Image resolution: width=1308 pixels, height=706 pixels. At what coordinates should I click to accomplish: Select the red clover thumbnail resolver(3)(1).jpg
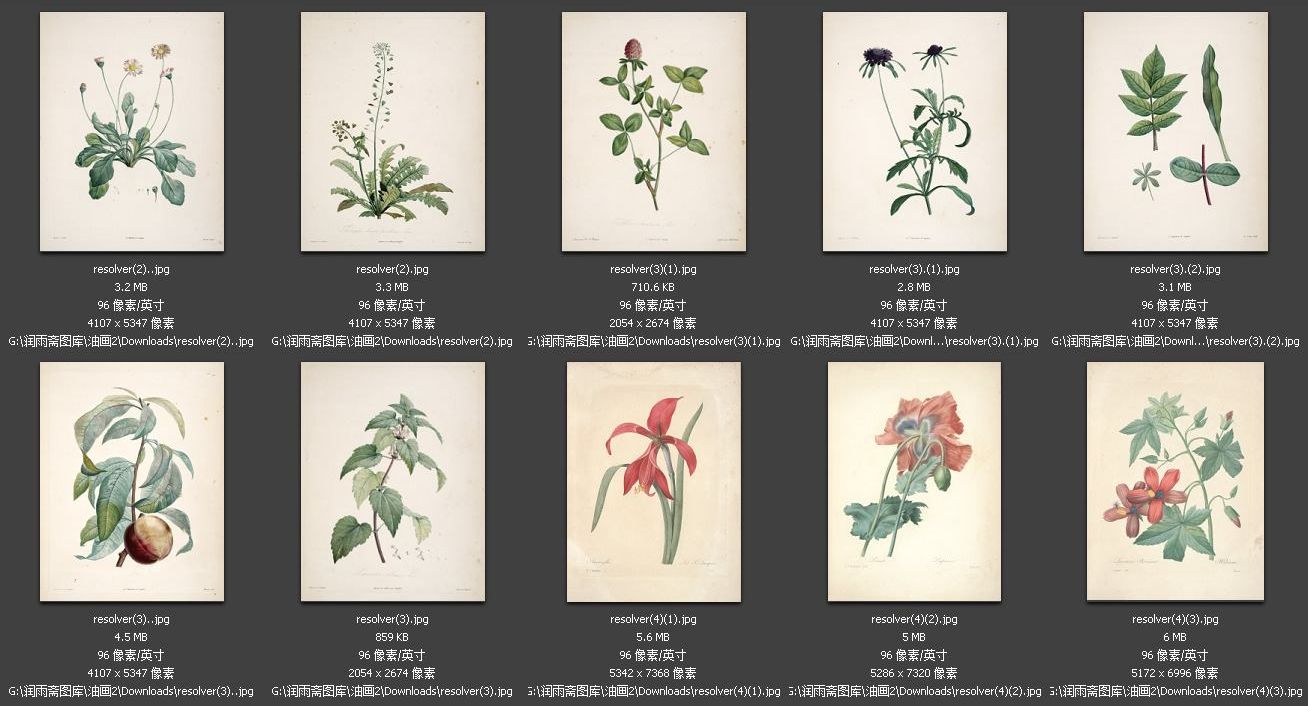click(654, 132)
